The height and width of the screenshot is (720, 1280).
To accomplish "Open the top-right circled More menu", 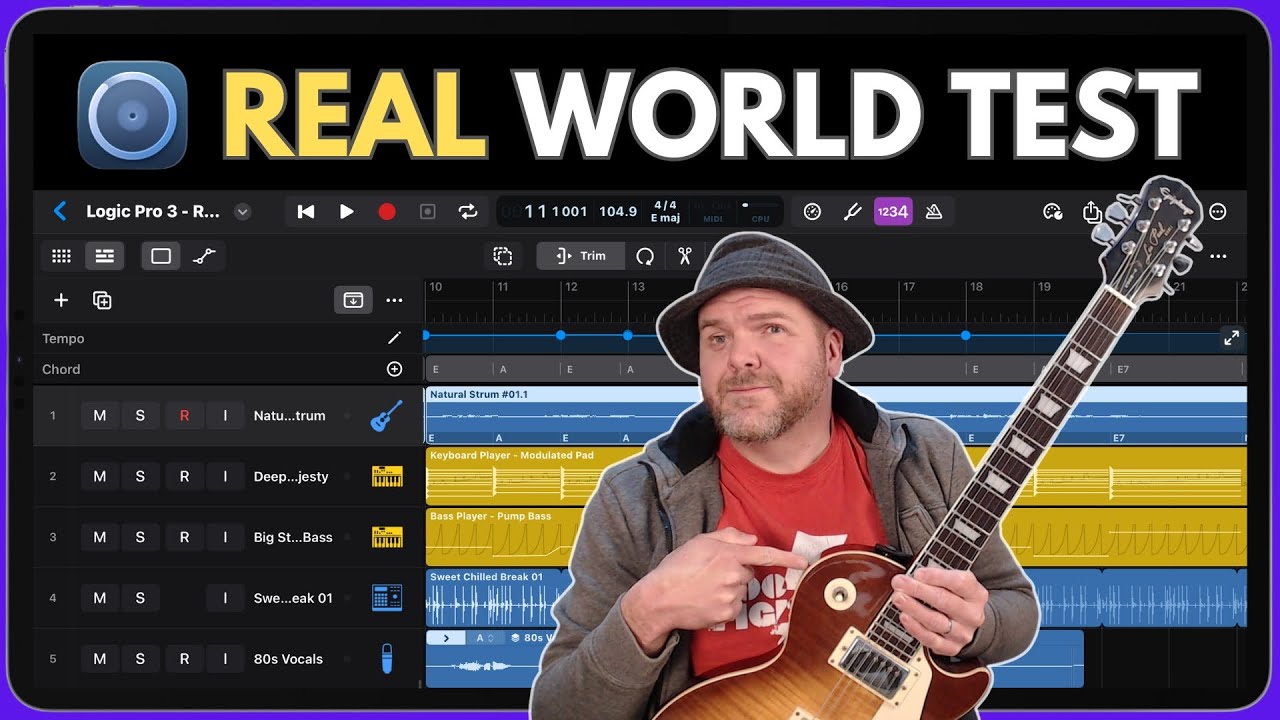I will (1218, 212).
